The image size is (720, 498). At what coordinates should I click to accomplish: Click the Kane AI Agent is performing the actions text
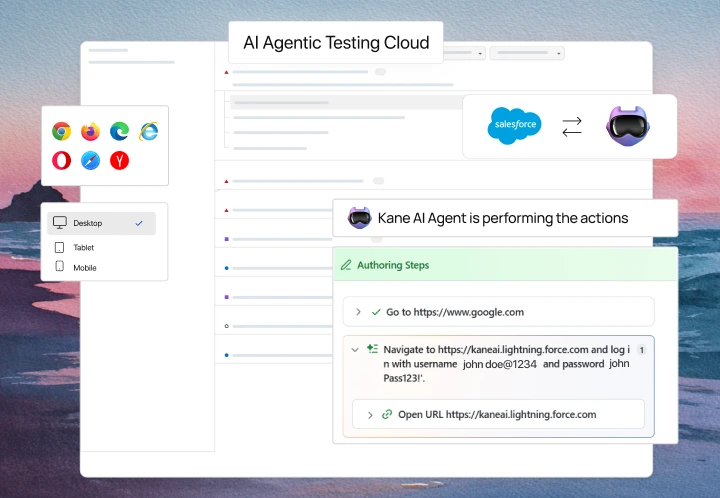(x=503, y=218)
